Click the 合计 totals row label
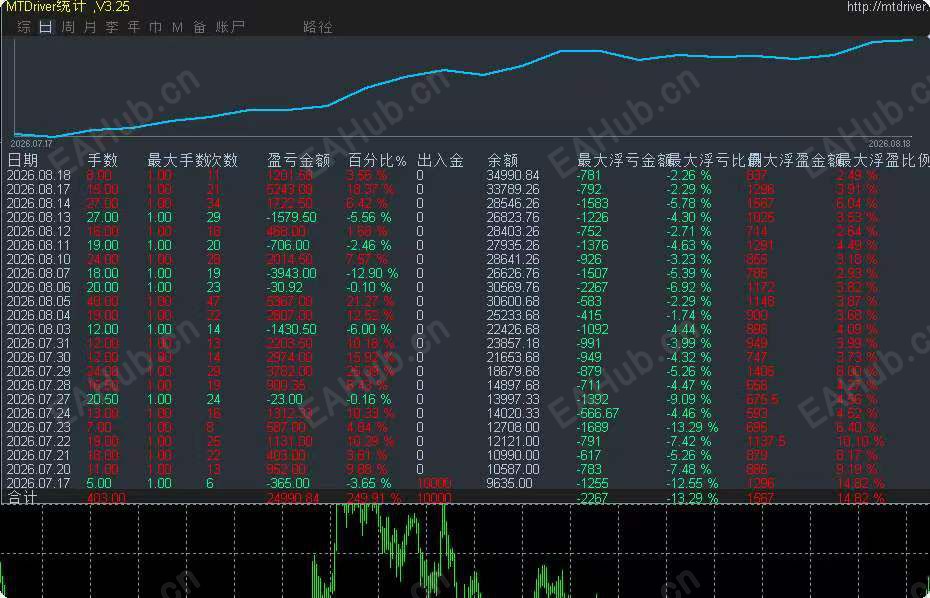This screenshot has width=930, height=598. pyautogui.click(x=23, y=498)
